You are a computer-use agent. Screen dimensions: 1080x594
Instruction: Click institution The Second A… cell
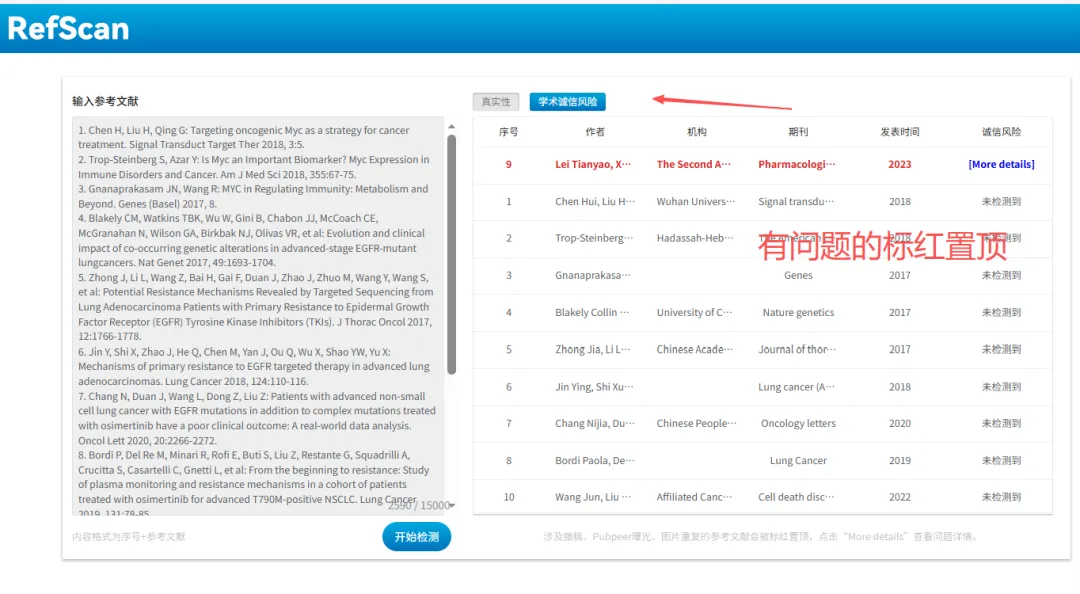[x=694, y=164]
